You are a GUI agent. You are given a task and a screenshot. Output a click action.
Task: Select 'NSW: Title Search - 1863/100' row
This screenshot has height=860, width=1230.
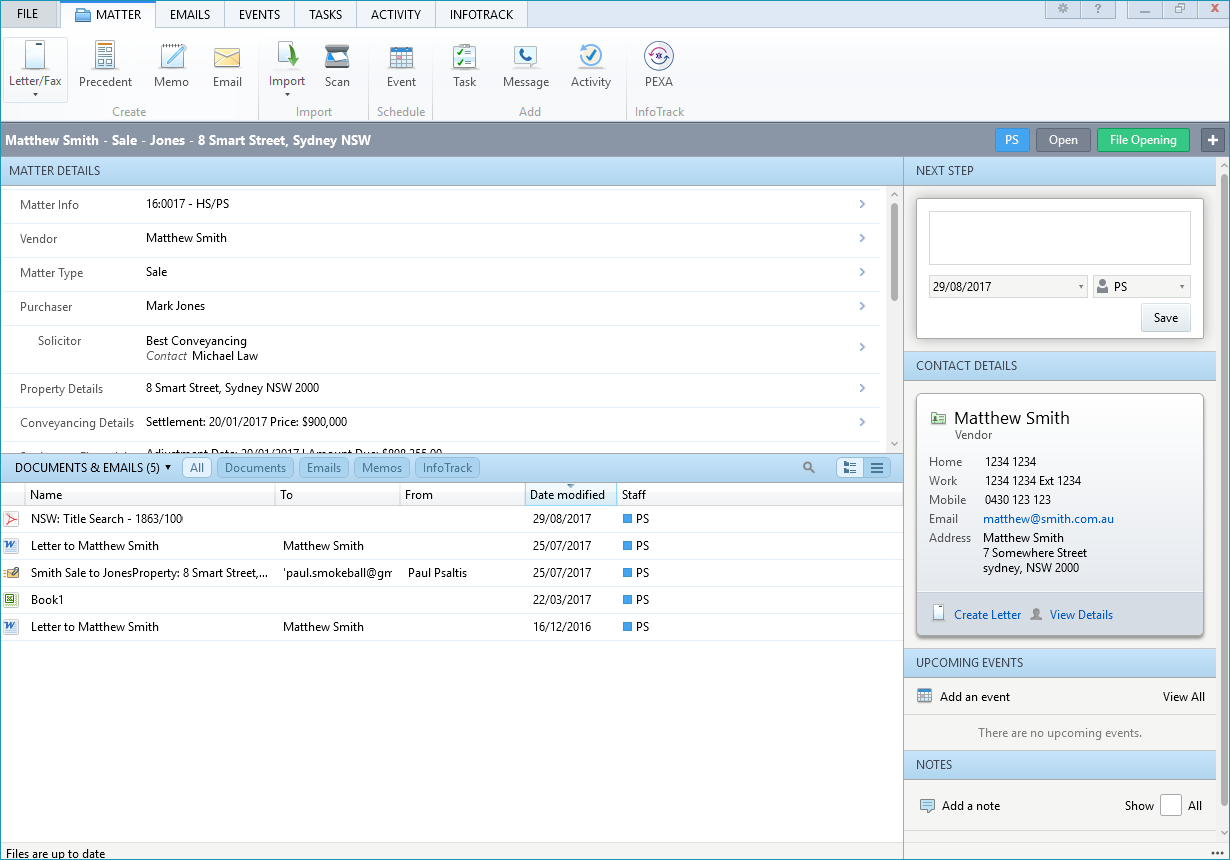coord(450,519)
